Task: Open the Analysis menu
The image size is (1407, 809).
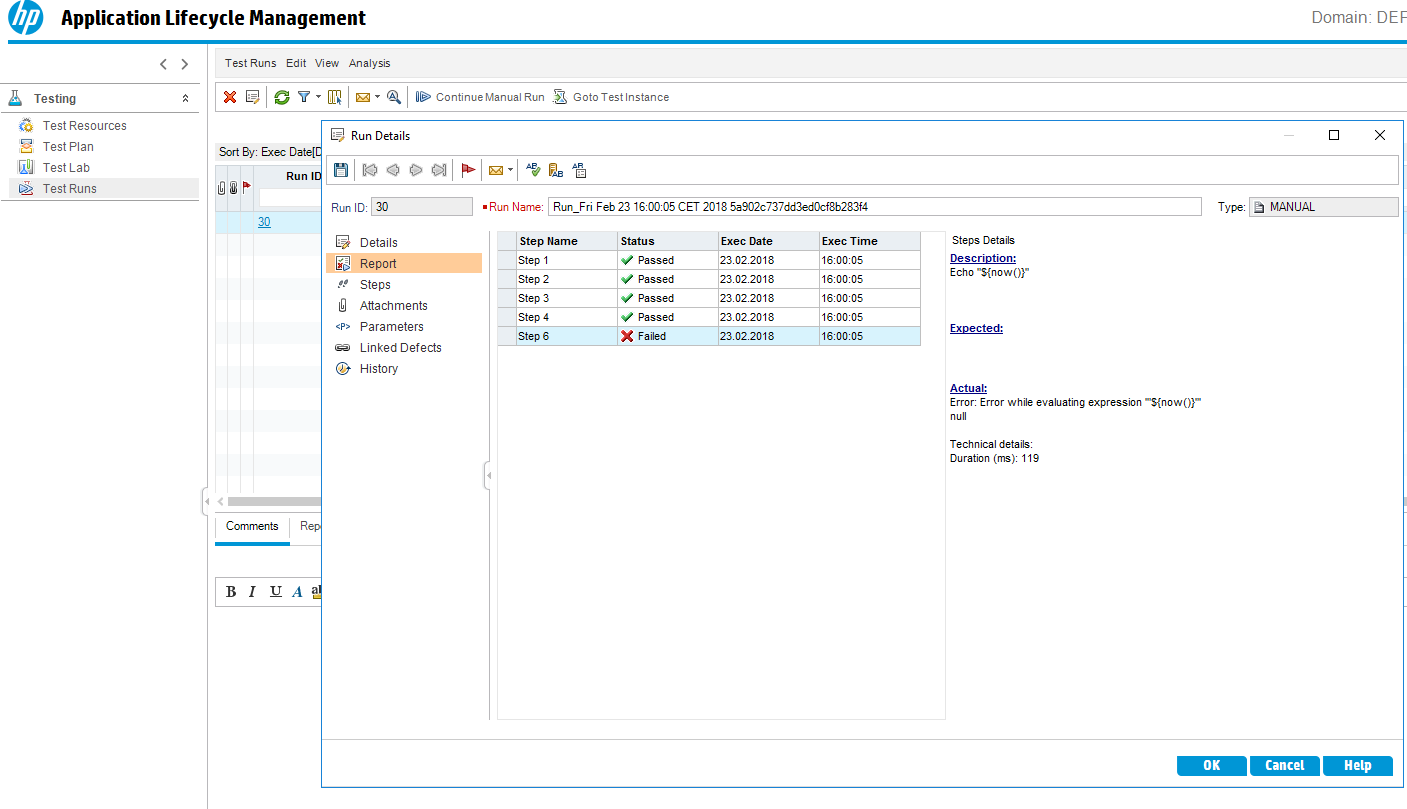Action: click(x=370, y=63)
